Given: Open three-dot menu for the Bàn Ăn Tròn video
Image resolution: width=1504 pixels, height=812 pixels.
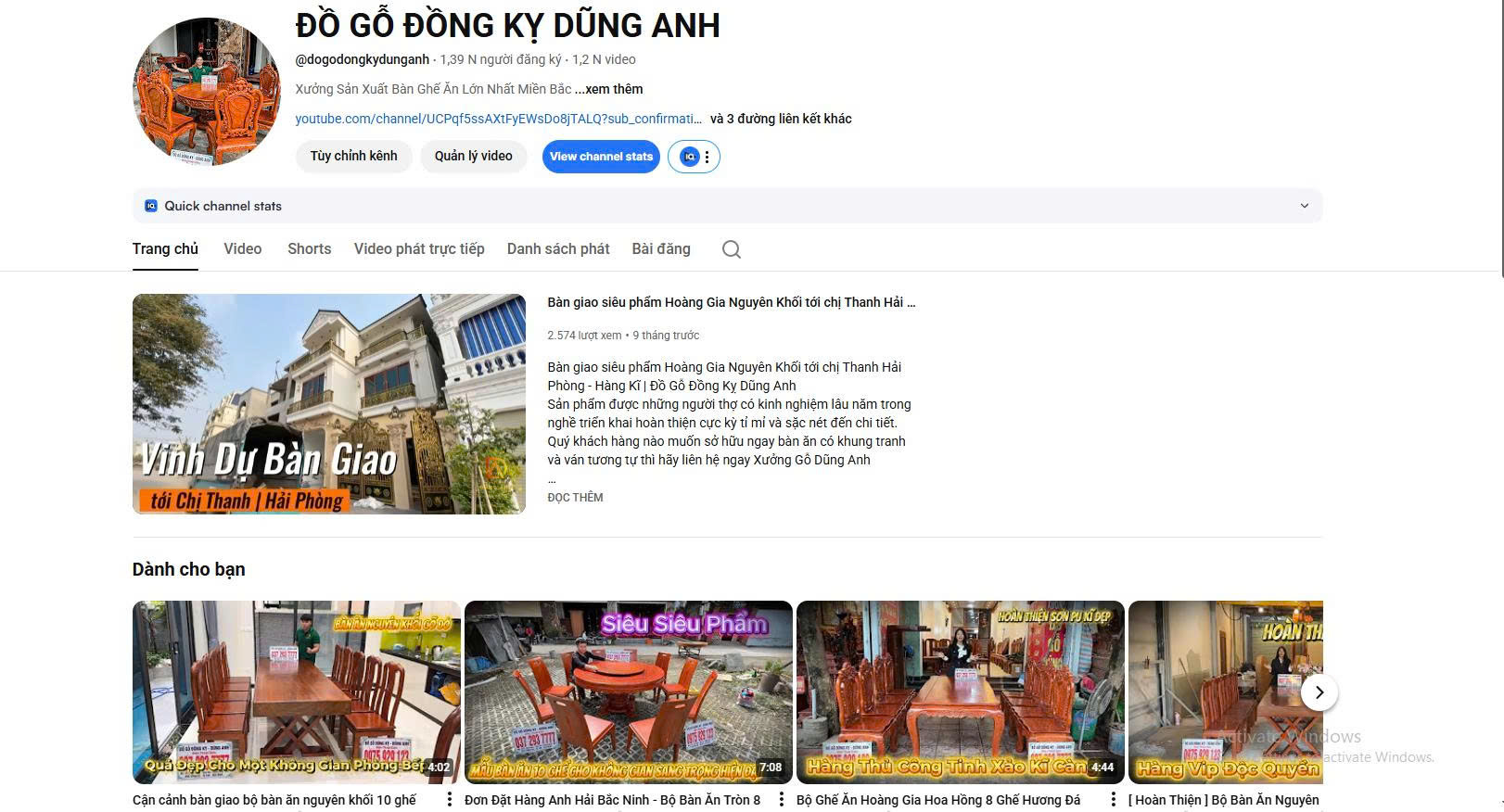Looking at the screenshot, I should pyautogui.click(x=782, y=799).
